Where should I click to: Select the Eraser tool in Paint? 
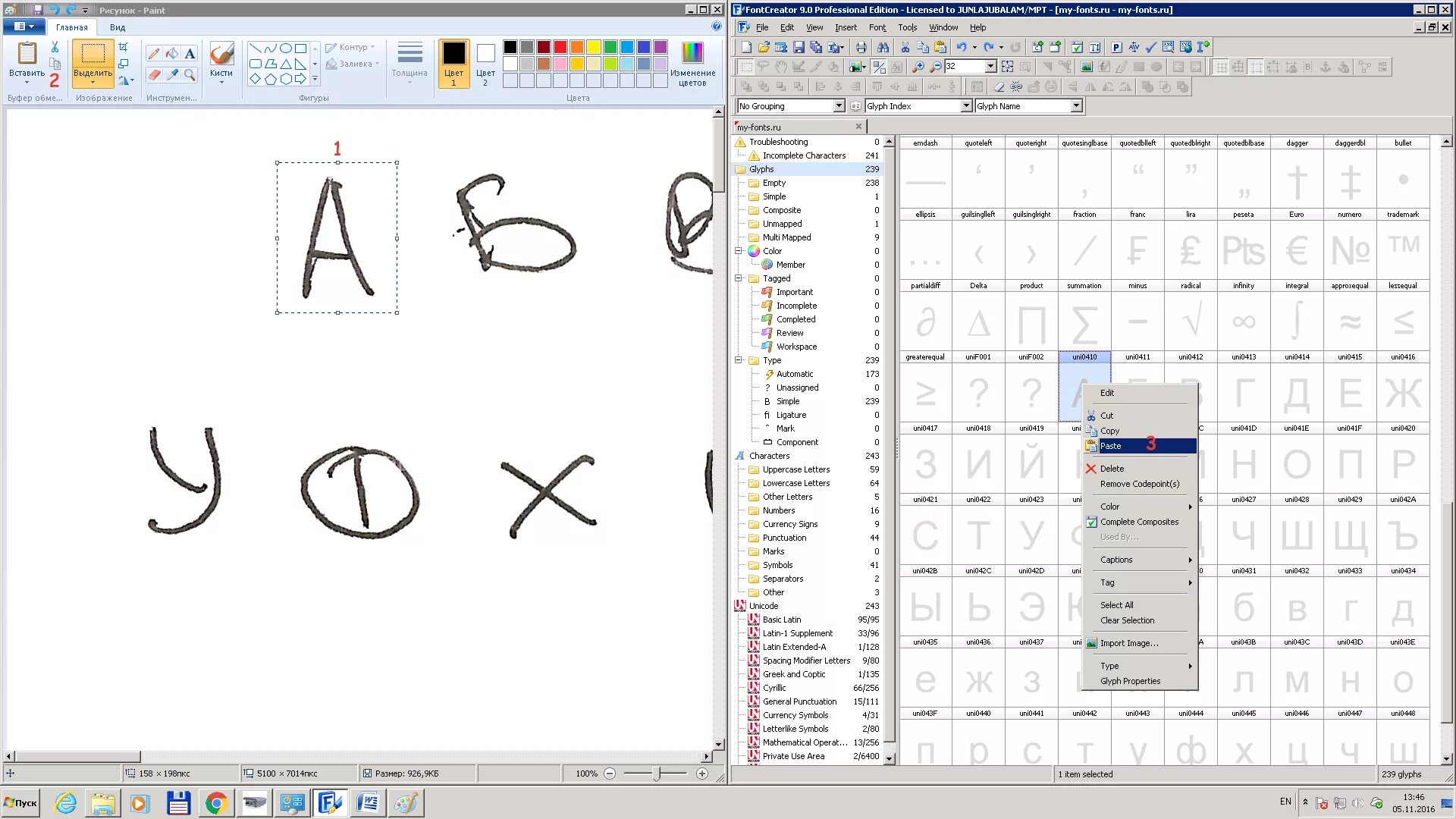pyautogui.click(x=154, y=74)
